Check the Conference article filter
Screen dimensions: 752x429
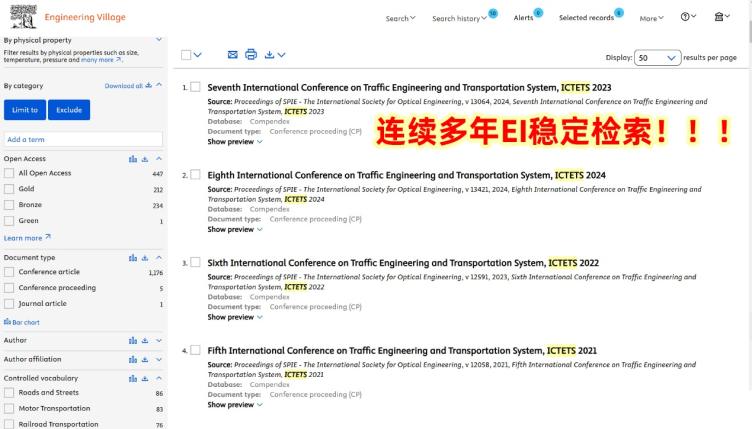click(9, 272)
